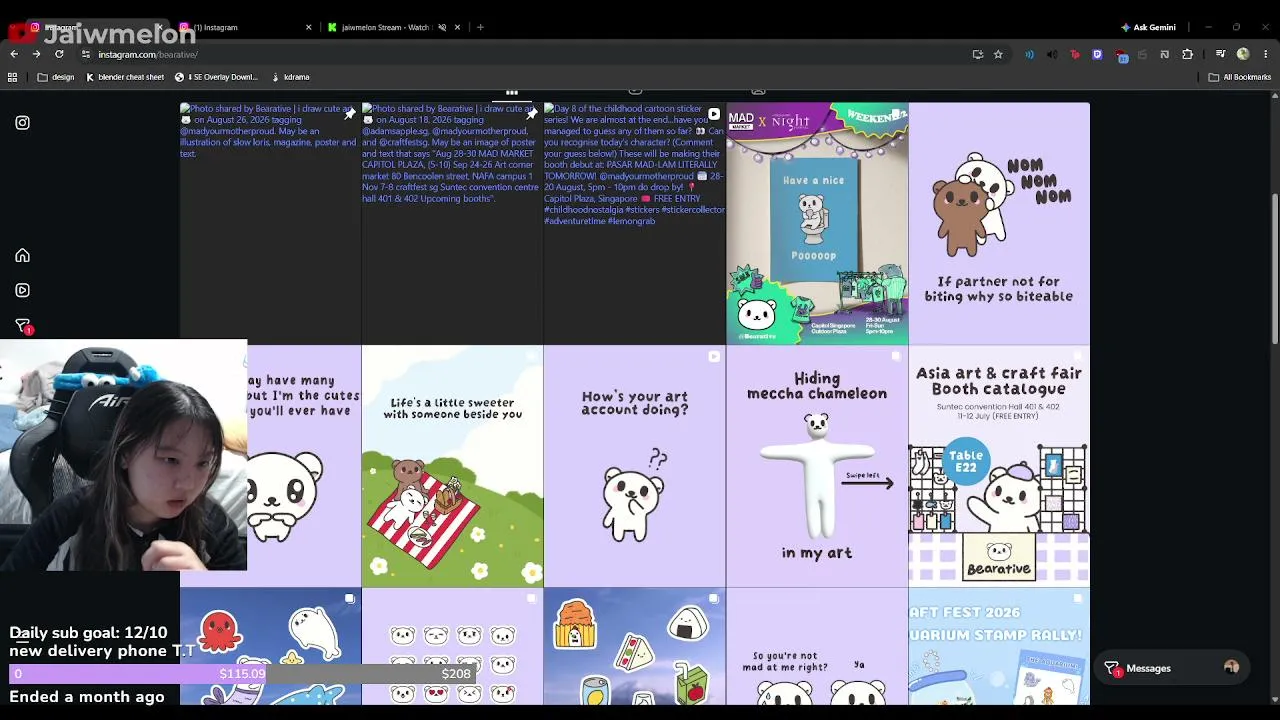Open the Messages icon with red badge in sidebar

pos(23,326)
